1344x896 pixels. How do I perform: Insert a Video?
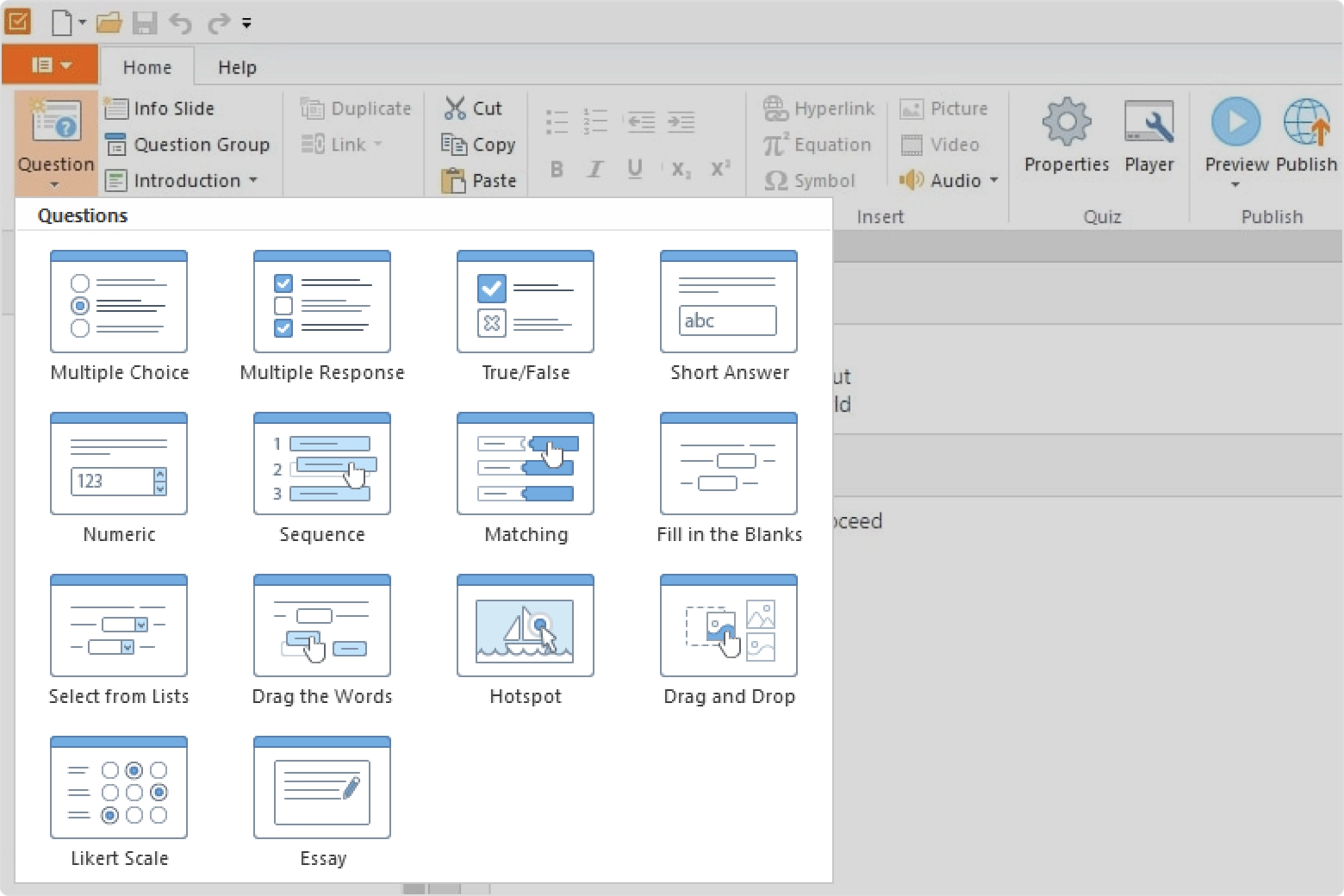(940, 145)
